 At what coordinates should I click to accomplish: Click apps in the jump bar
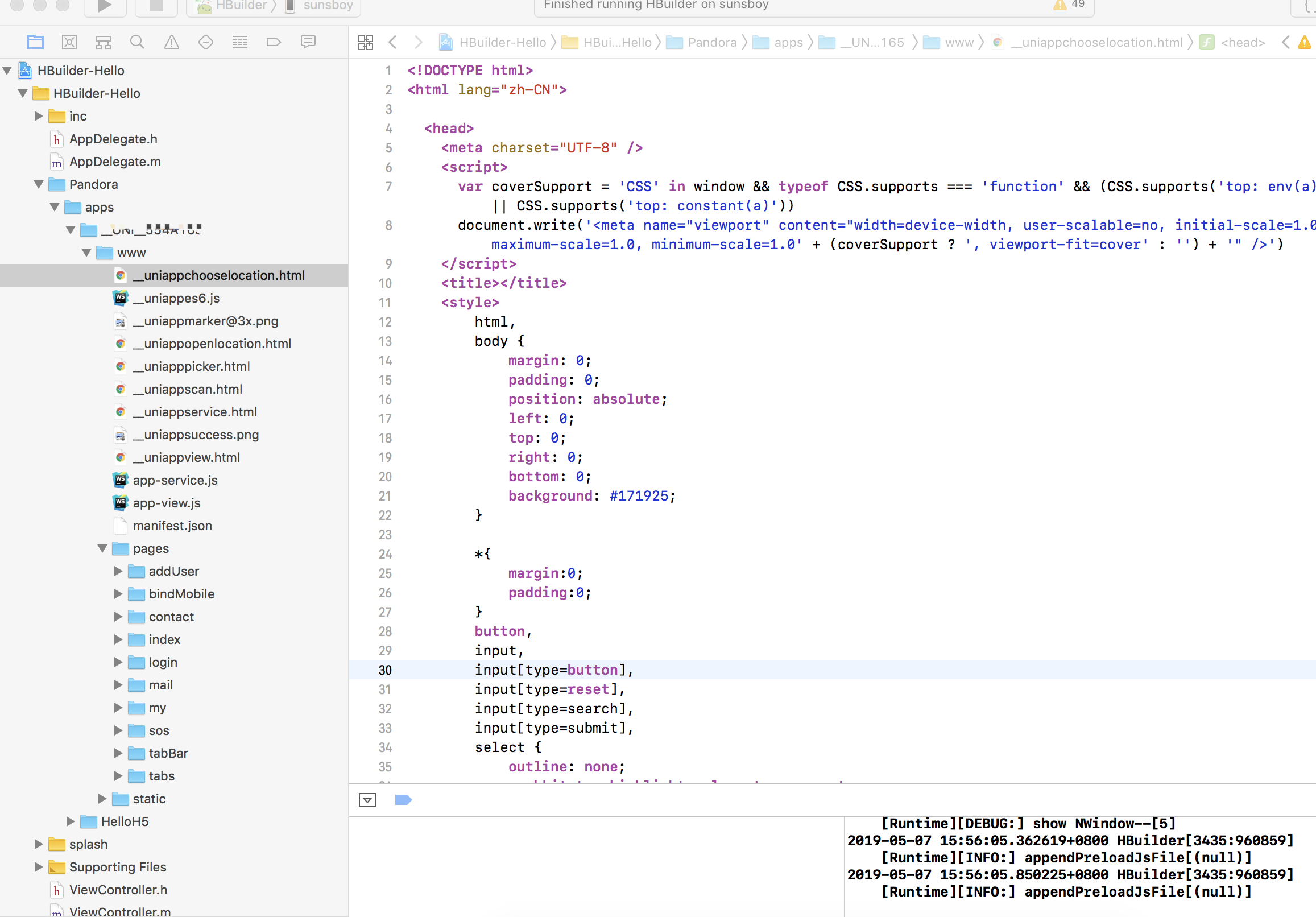779,43
